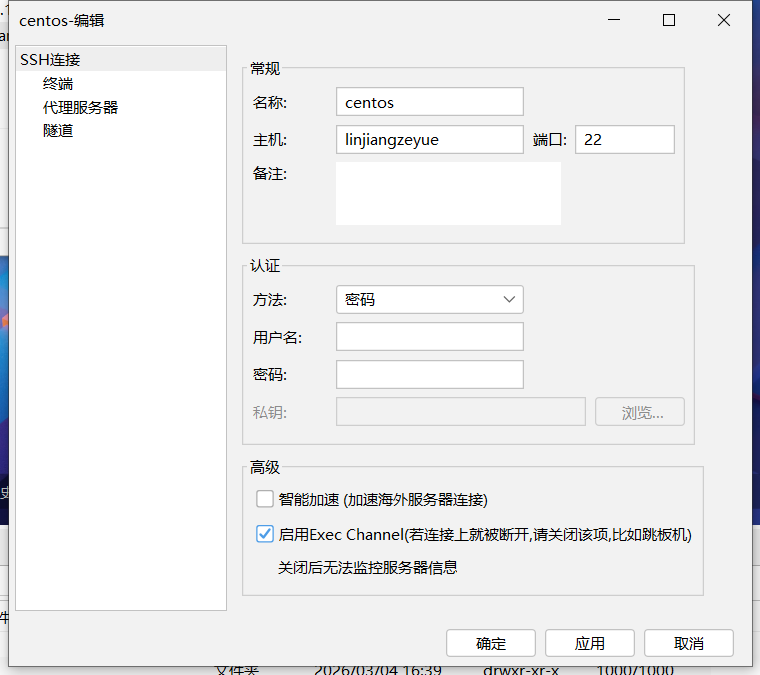Image resolution: width=760 pixels, height=675 pixels.
Task: Click the 应用 button
Action: [589, 643]
